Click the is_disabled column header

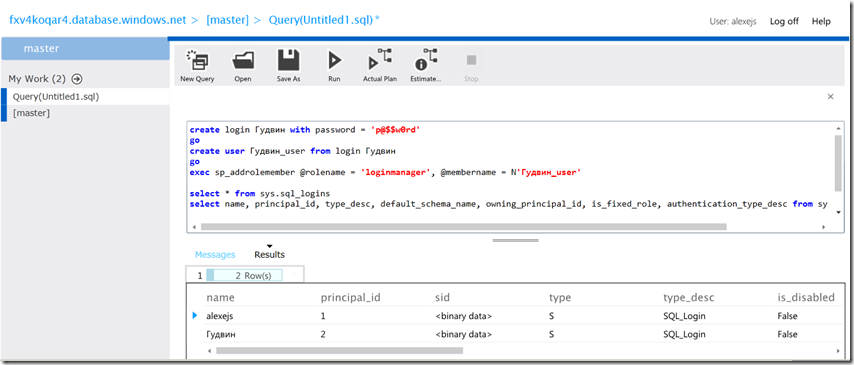click(x=806, y=297)
